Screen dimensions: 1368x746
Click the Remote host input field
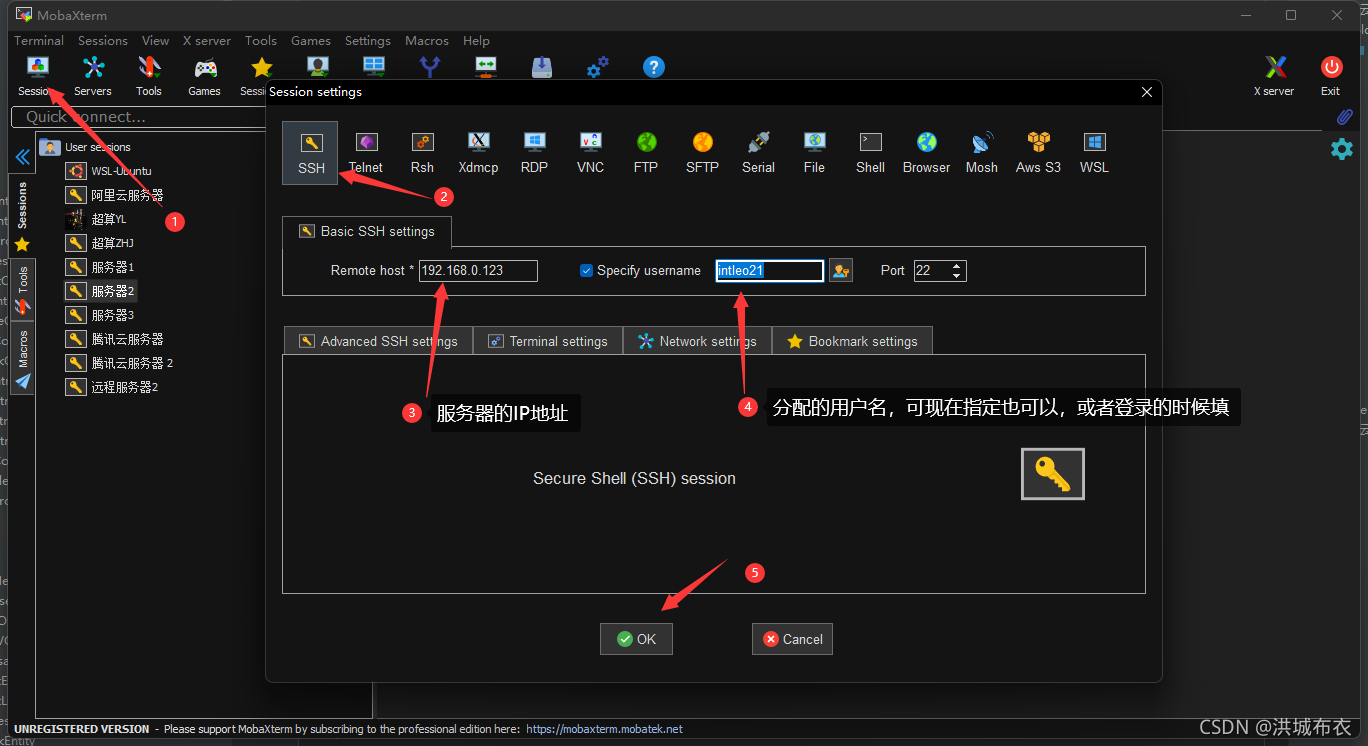tap(478, 271)
